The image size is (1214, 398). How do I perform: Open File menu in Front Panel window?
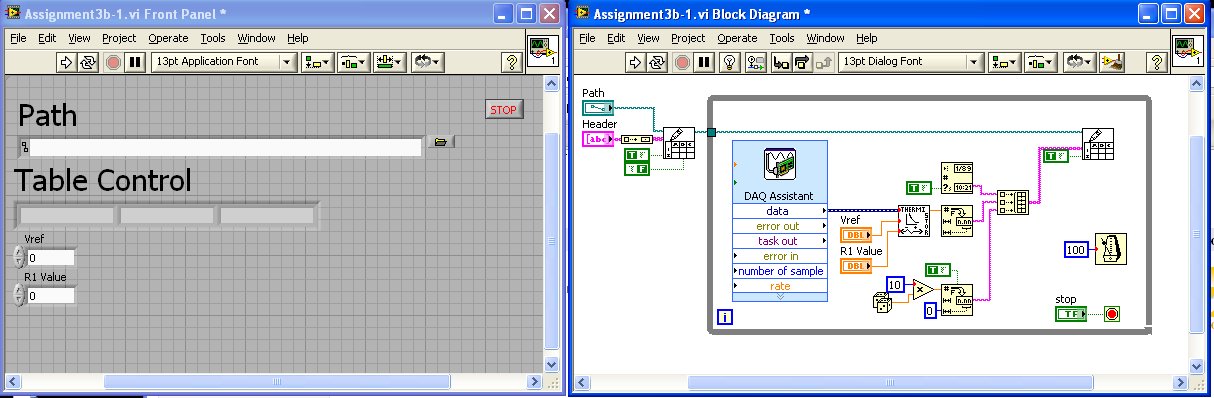(18, 38)
